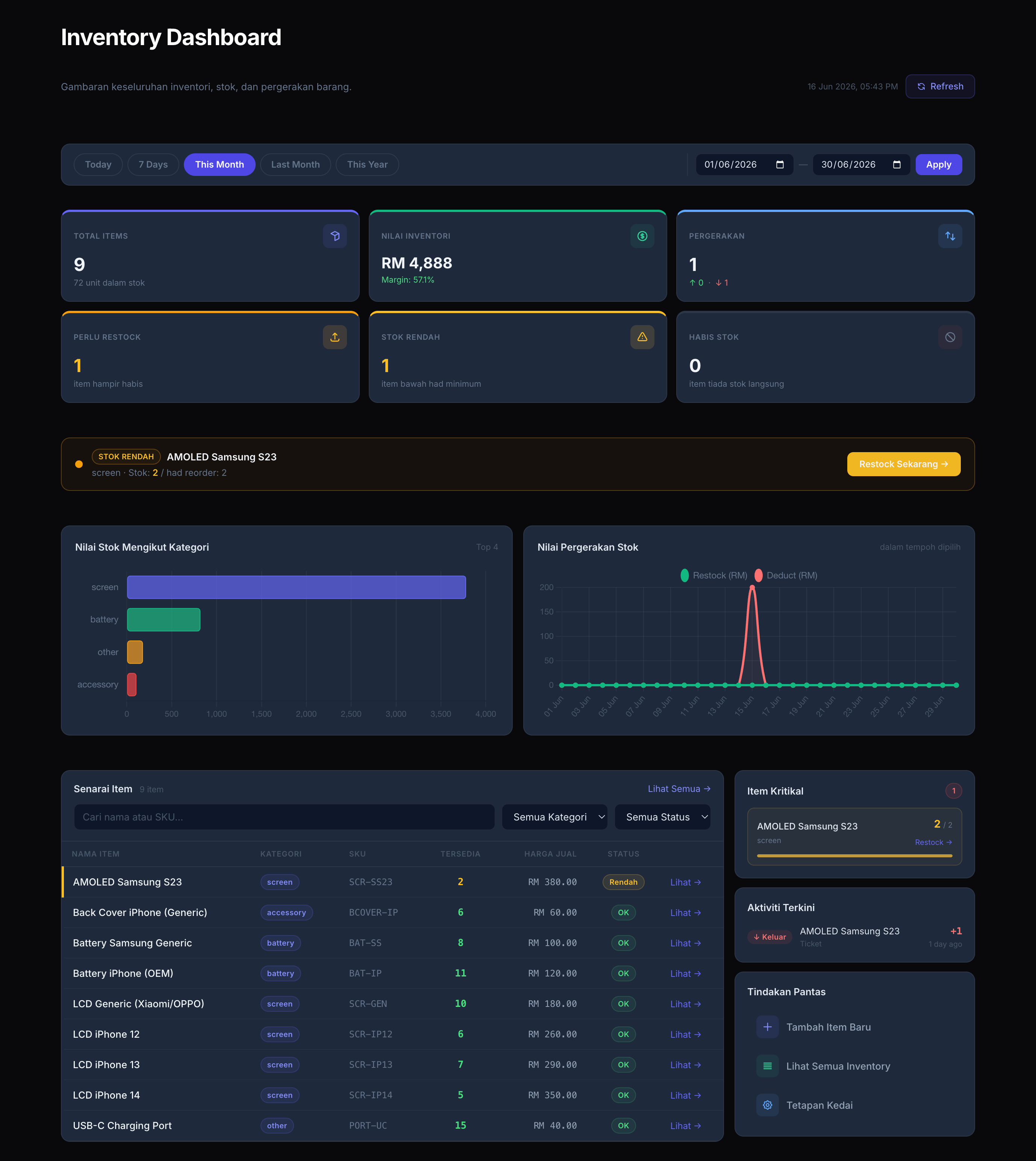Open Lihat link for LCD iPhone 14
The width and height of the screenshot is (1036, 1161).
pyautogui.click(x=685, y=1095)
